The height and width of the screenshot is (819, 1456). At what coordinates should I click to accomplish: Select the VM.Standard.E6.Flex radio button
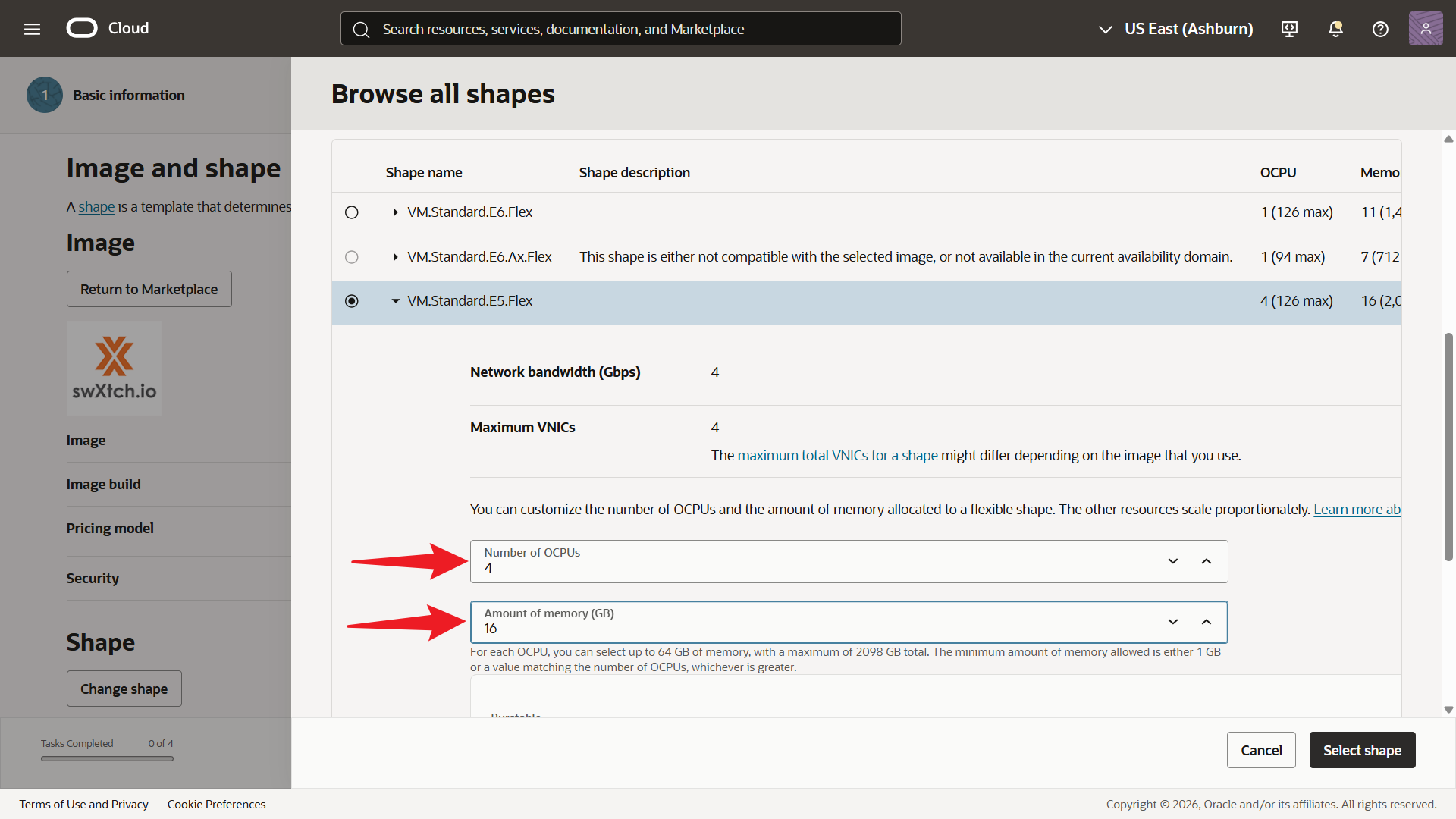(x=352, y=212)
